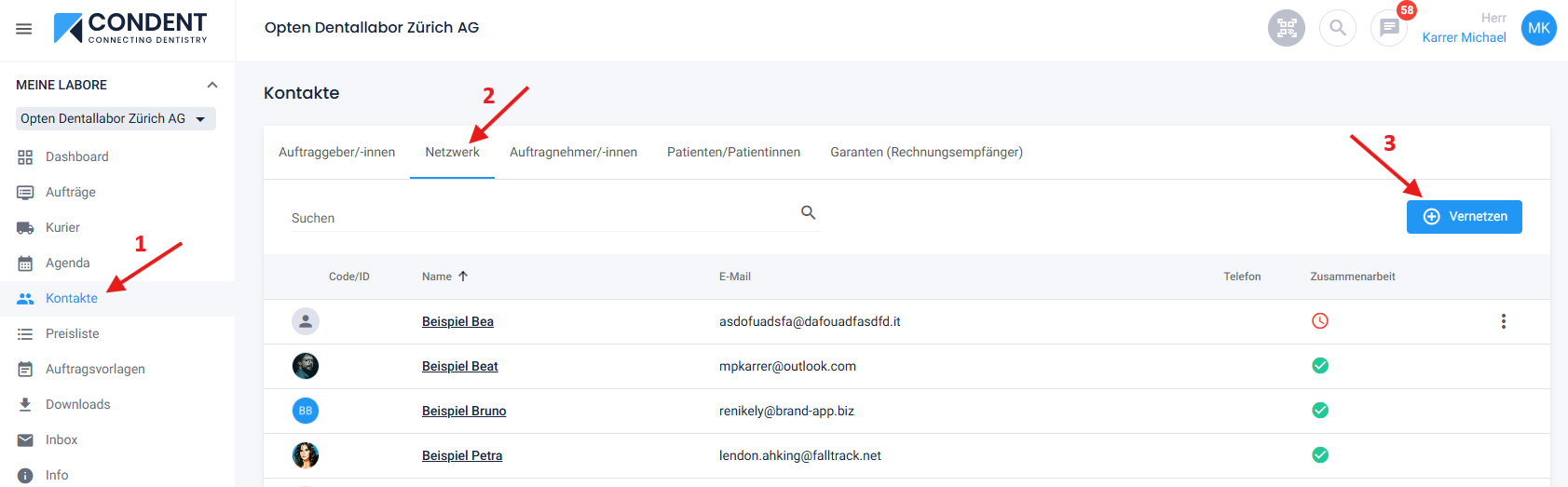1568x487 pixels.
Task: Click the Kontakte people icon
Action: pos(25,299)
